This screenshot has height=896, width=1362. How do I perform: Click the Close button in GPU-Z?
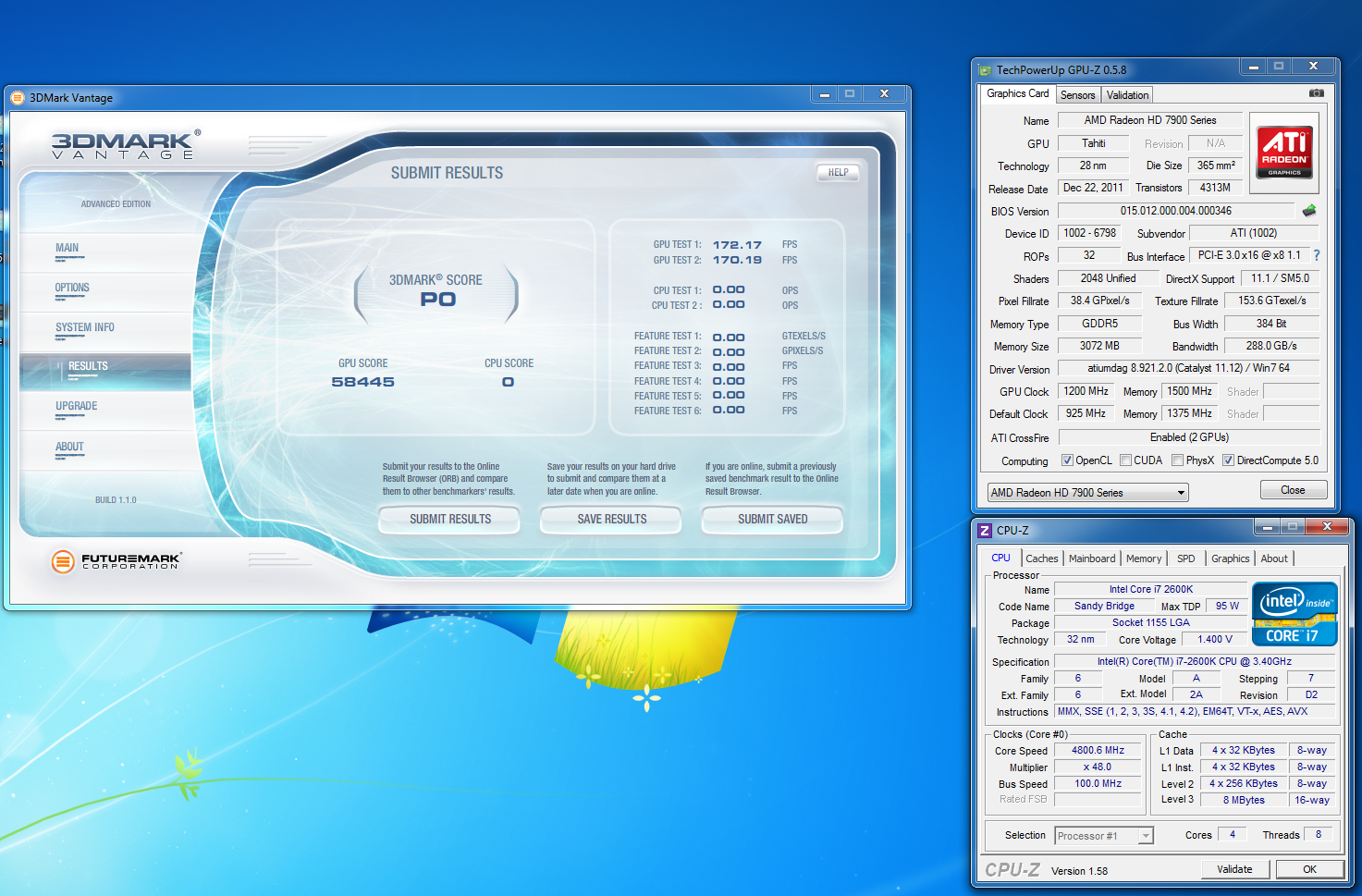[x=1293, y=490]
